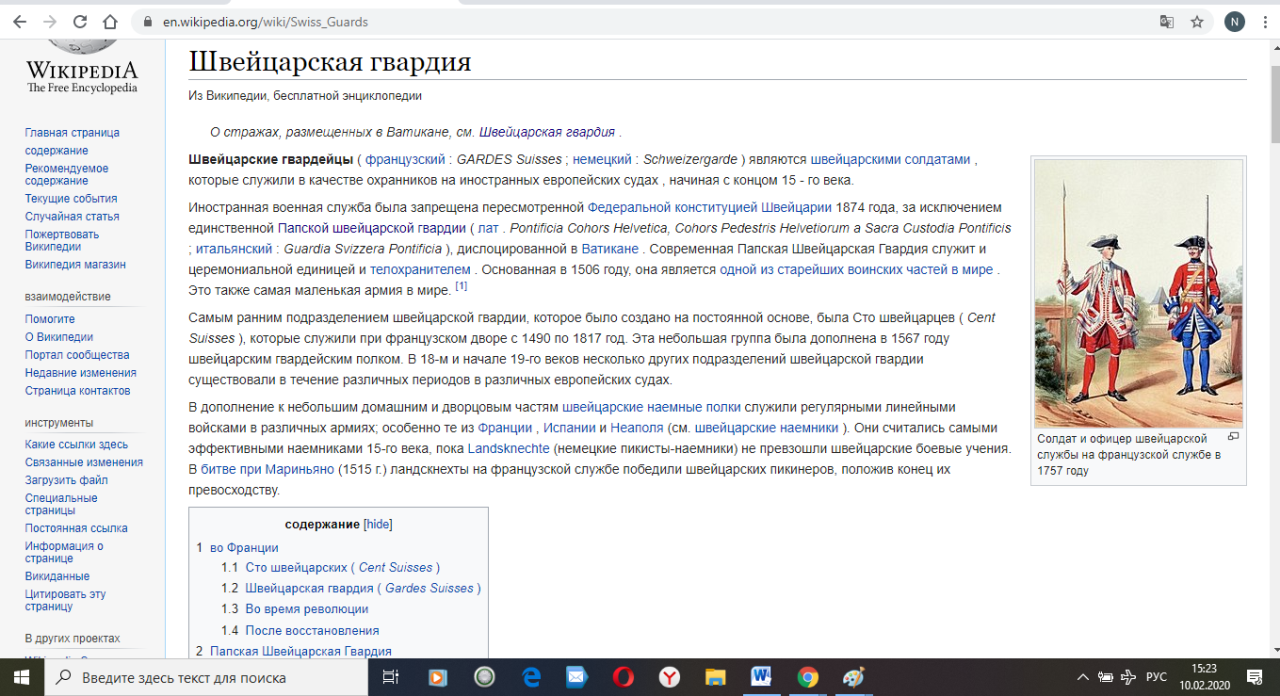The width and height of the screenshot is (1280, 696).
Task: Open Какие ссылки здесь tool
Action: (77, 444)
